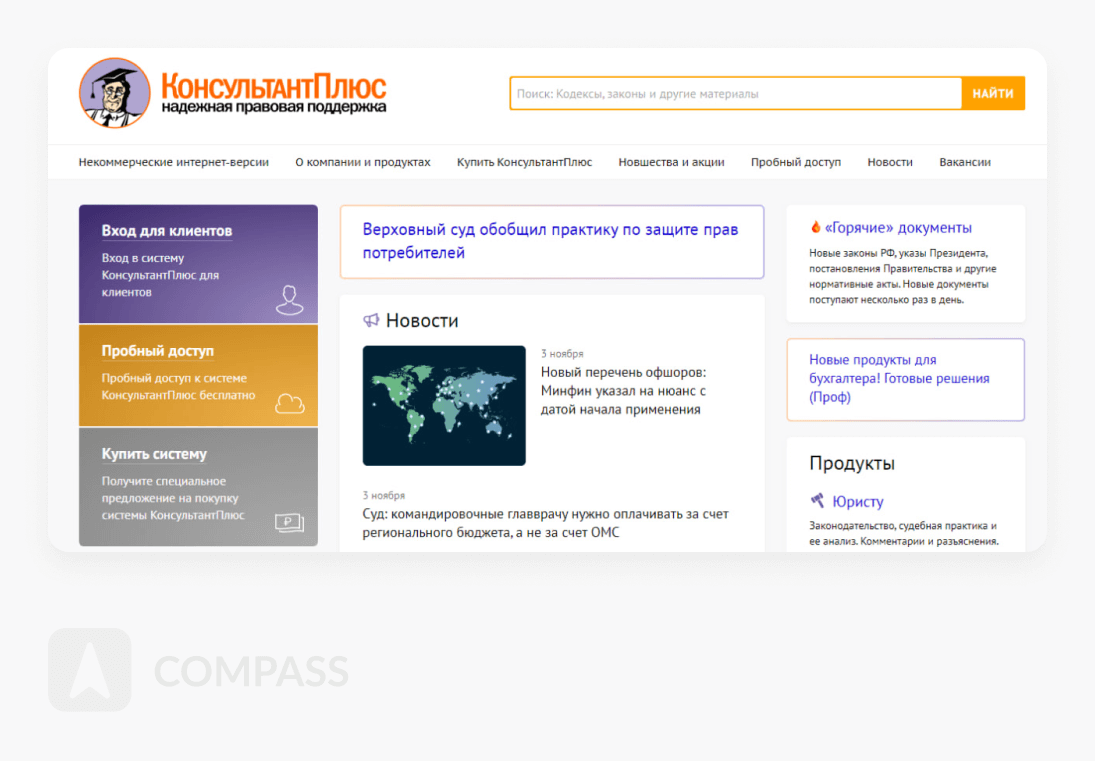This screenshot has height=761, width=1095.
Task: Click the user silhouette icon in client login
Action: tap(289, 300)
